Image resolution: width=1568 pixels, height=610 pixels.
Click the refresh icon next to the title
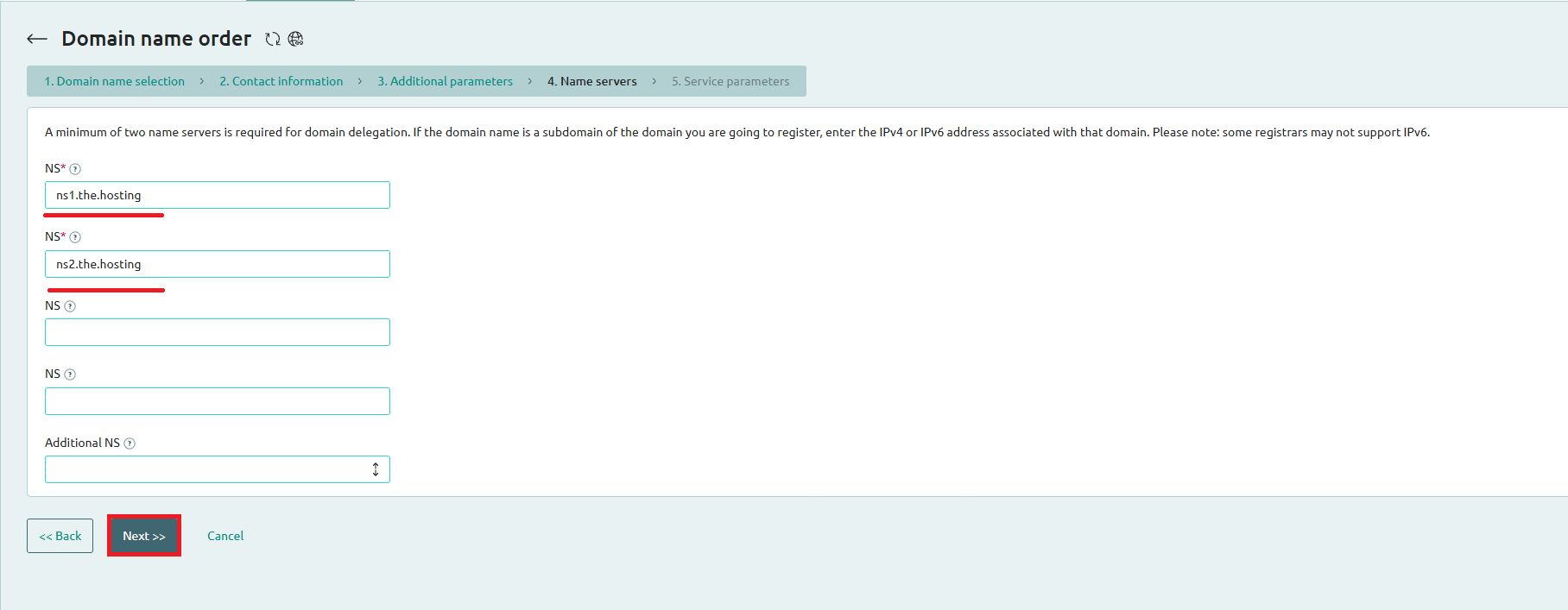click(x=273, y=39)
